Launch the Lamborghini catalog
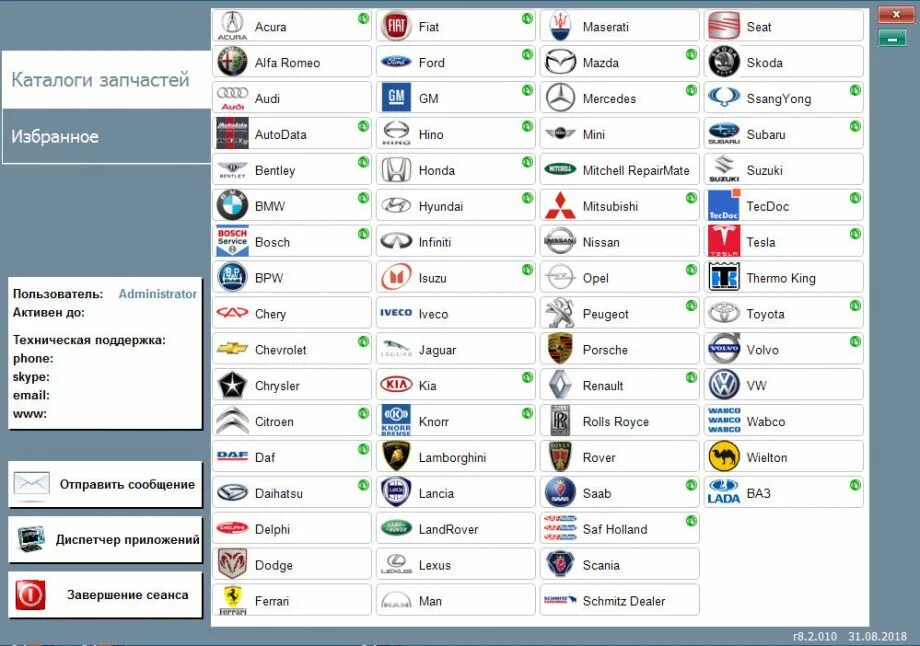The image size is (920, 646). pos(456,456)
